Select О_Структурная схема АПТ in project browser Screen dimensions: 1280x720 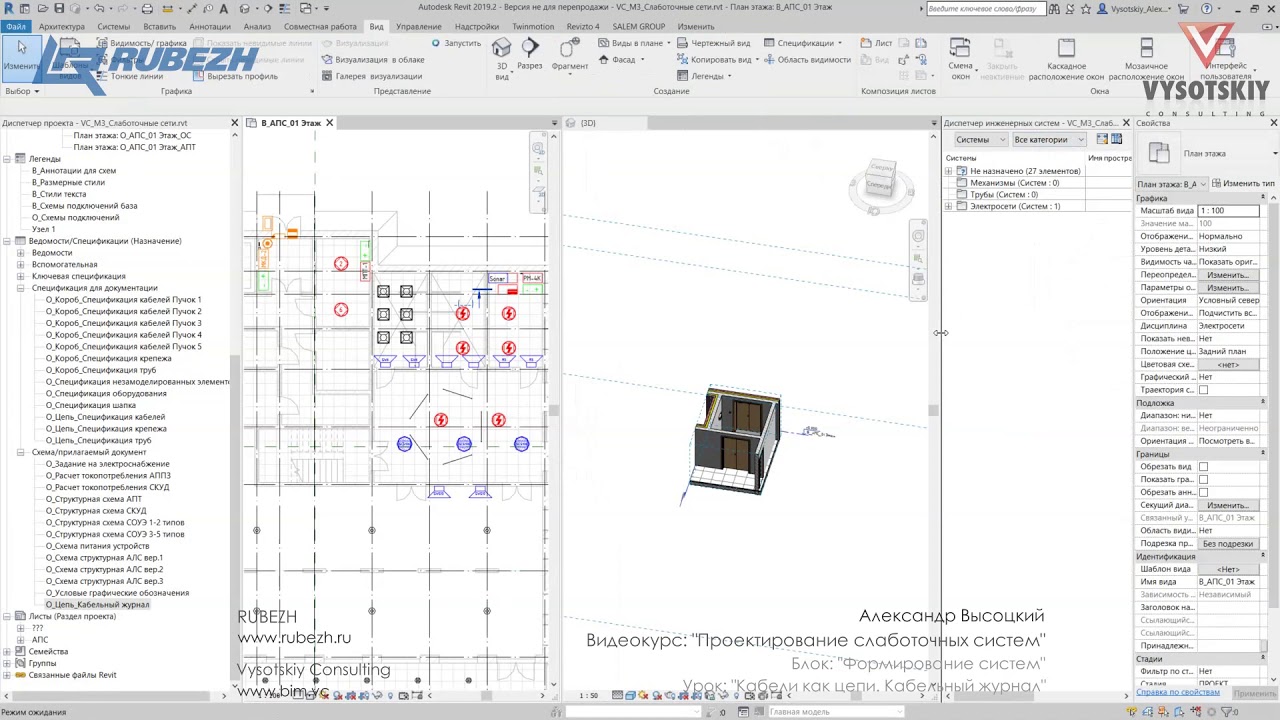pyautogui.click(x=94, y=499)
